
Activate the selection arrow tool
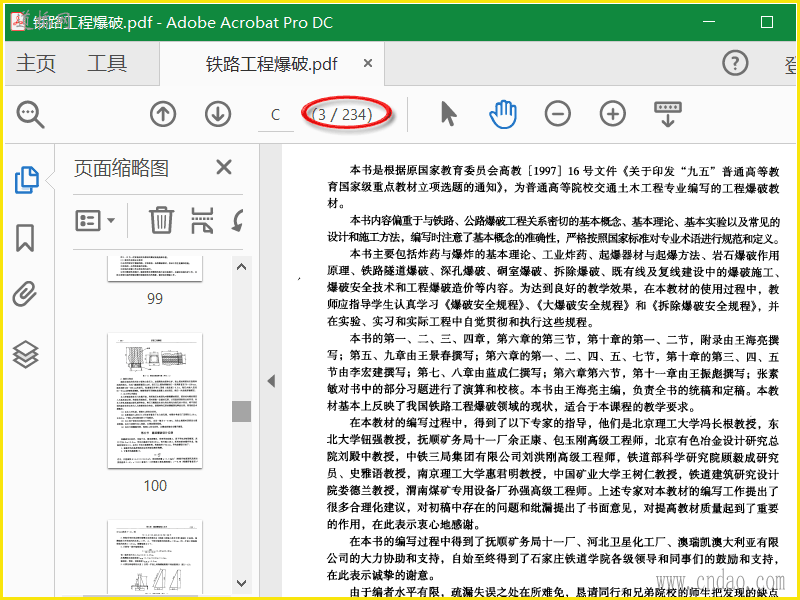(448, 114)
